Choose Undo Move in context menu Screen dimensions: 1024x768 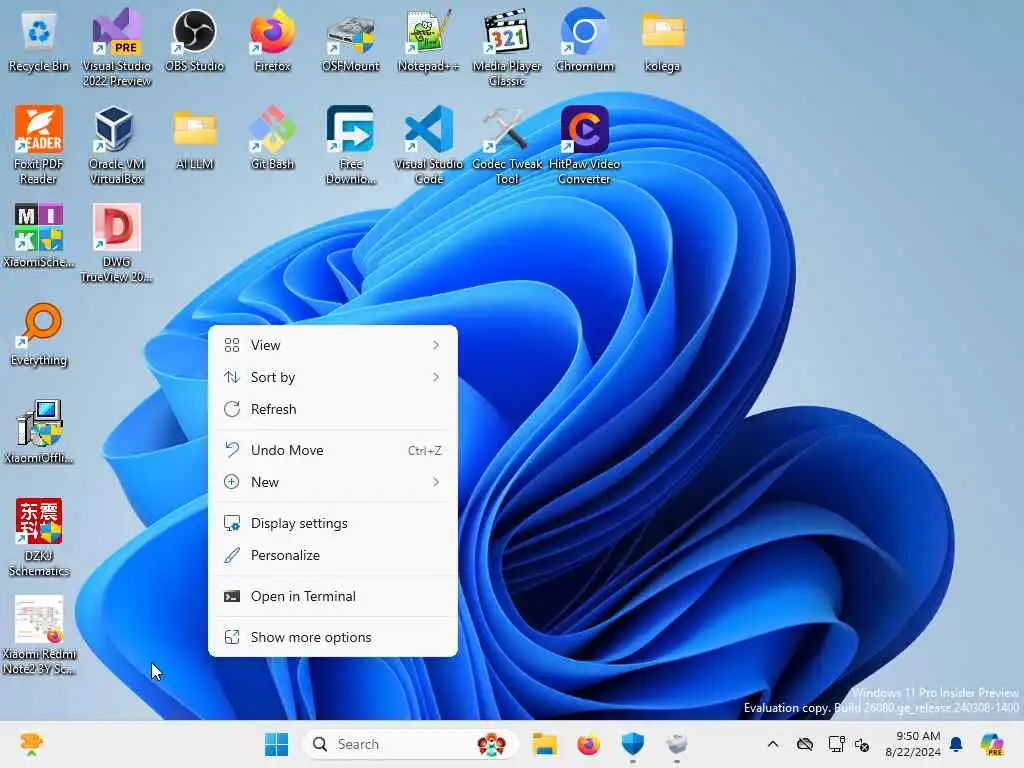pos(332,450)
